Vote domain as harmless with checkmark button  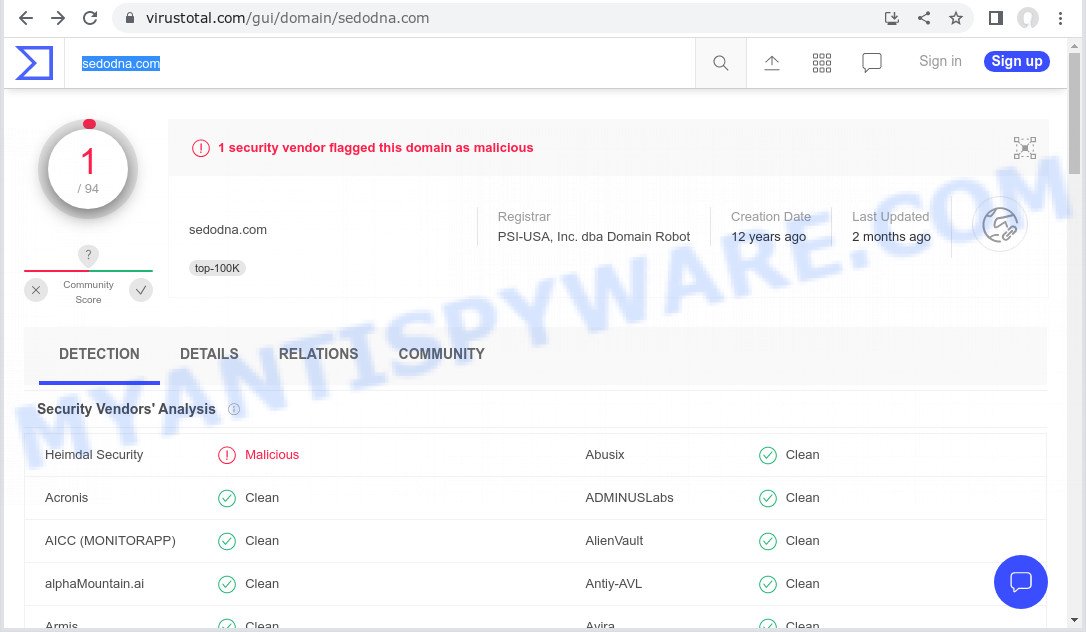[141, 290]
